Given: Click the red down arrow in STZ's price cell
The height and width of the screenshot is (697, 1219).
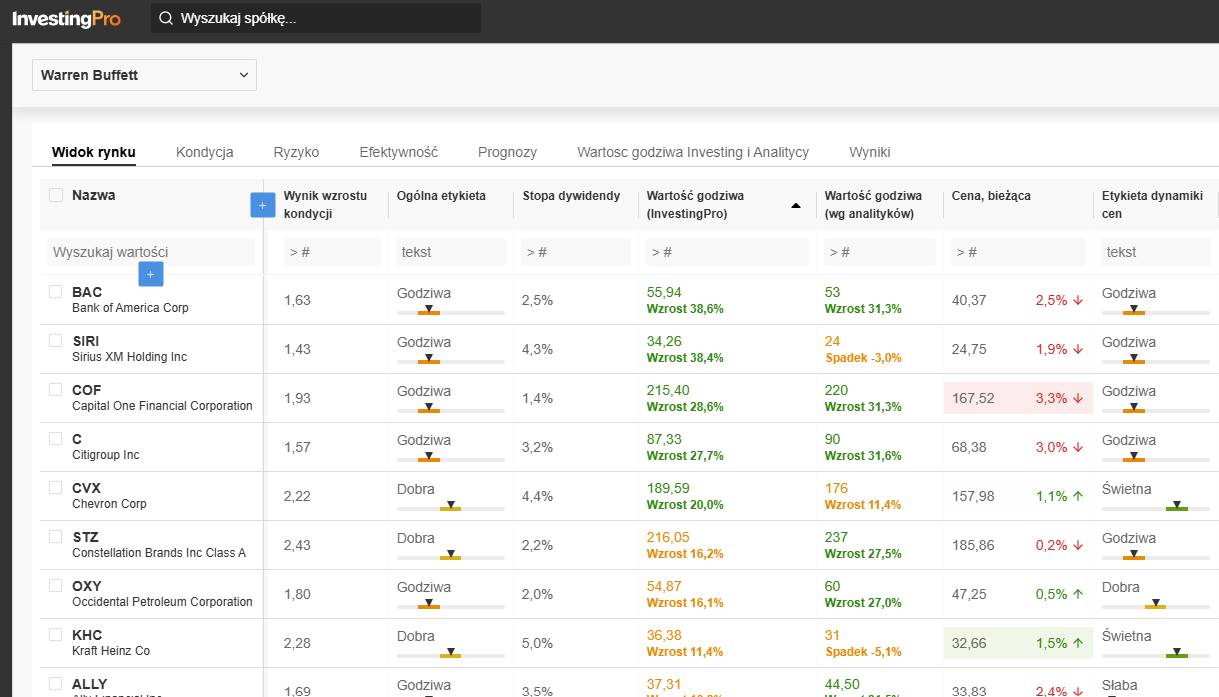Looking at the screenshot, I should point(1077,545).
